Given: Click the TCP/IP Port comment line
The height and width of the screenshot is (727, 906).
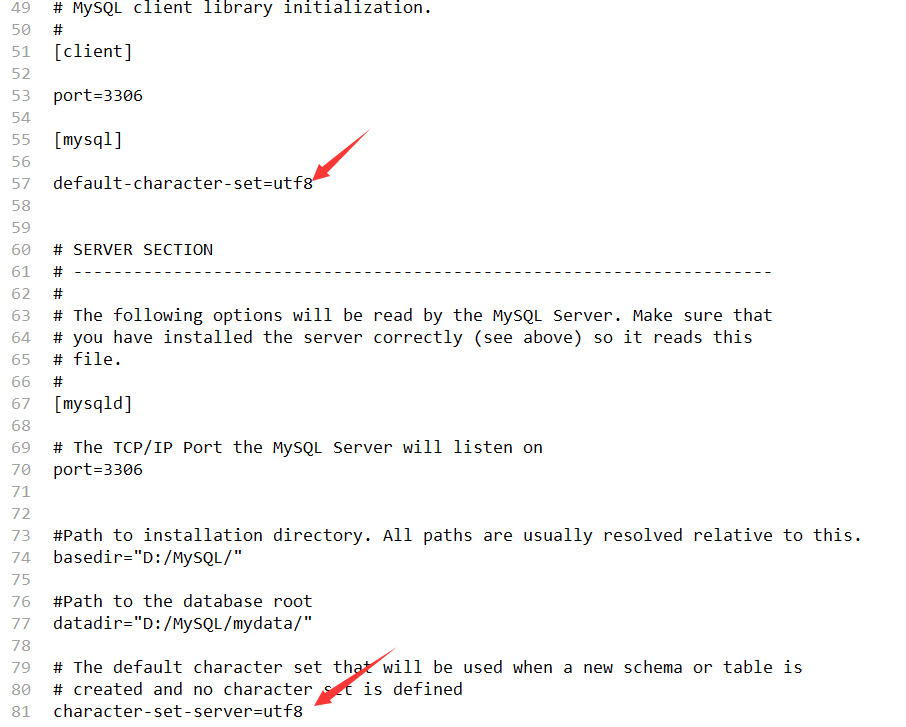Looking at the screenshot, I should 298,448.
